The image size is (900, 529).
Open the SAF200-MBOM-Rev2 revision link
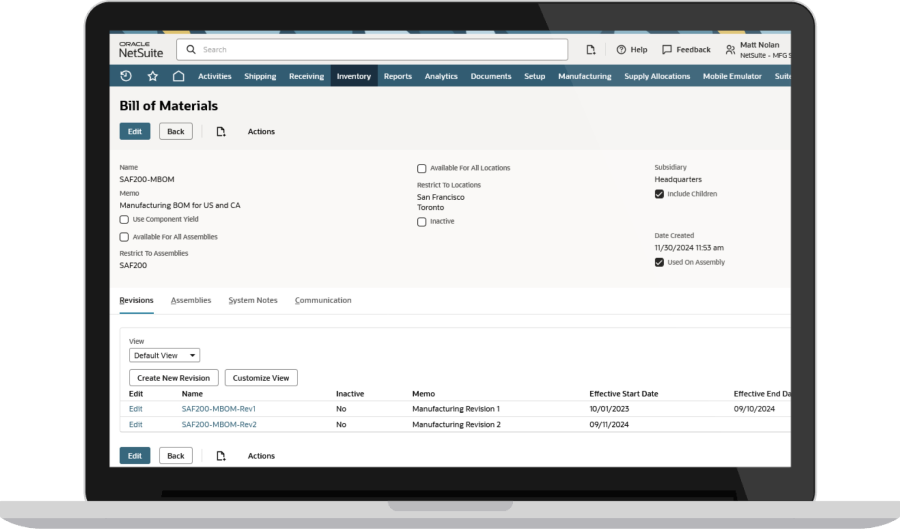click(219, 424)
